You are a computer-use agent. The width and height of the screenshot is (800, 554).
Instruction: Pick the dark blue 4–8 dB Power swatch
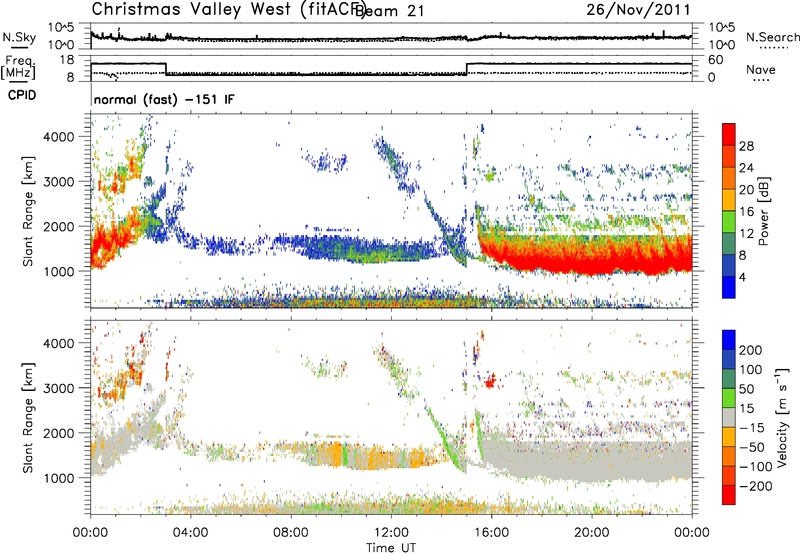coord(729,265)
